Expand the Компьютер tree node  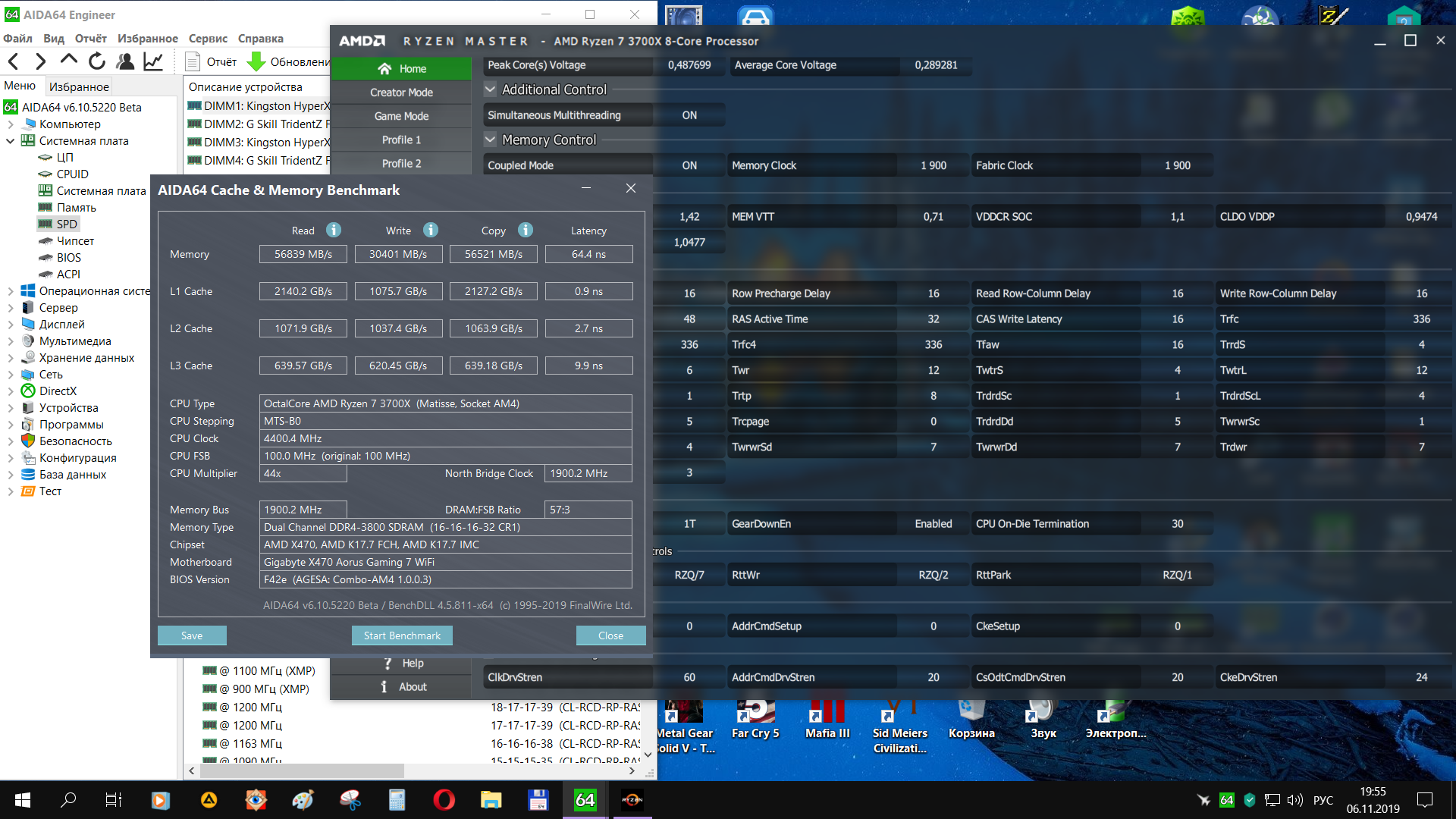tap(11, 124)
